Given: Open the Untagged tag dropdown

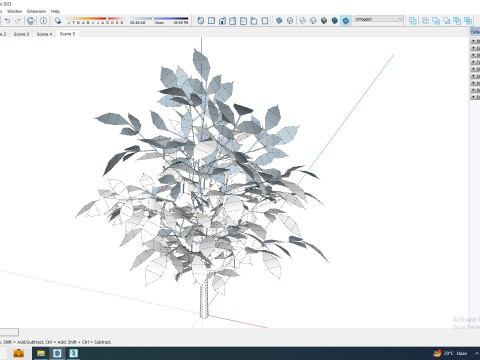Looking at the screenshot, I should (x=379, y=19).
